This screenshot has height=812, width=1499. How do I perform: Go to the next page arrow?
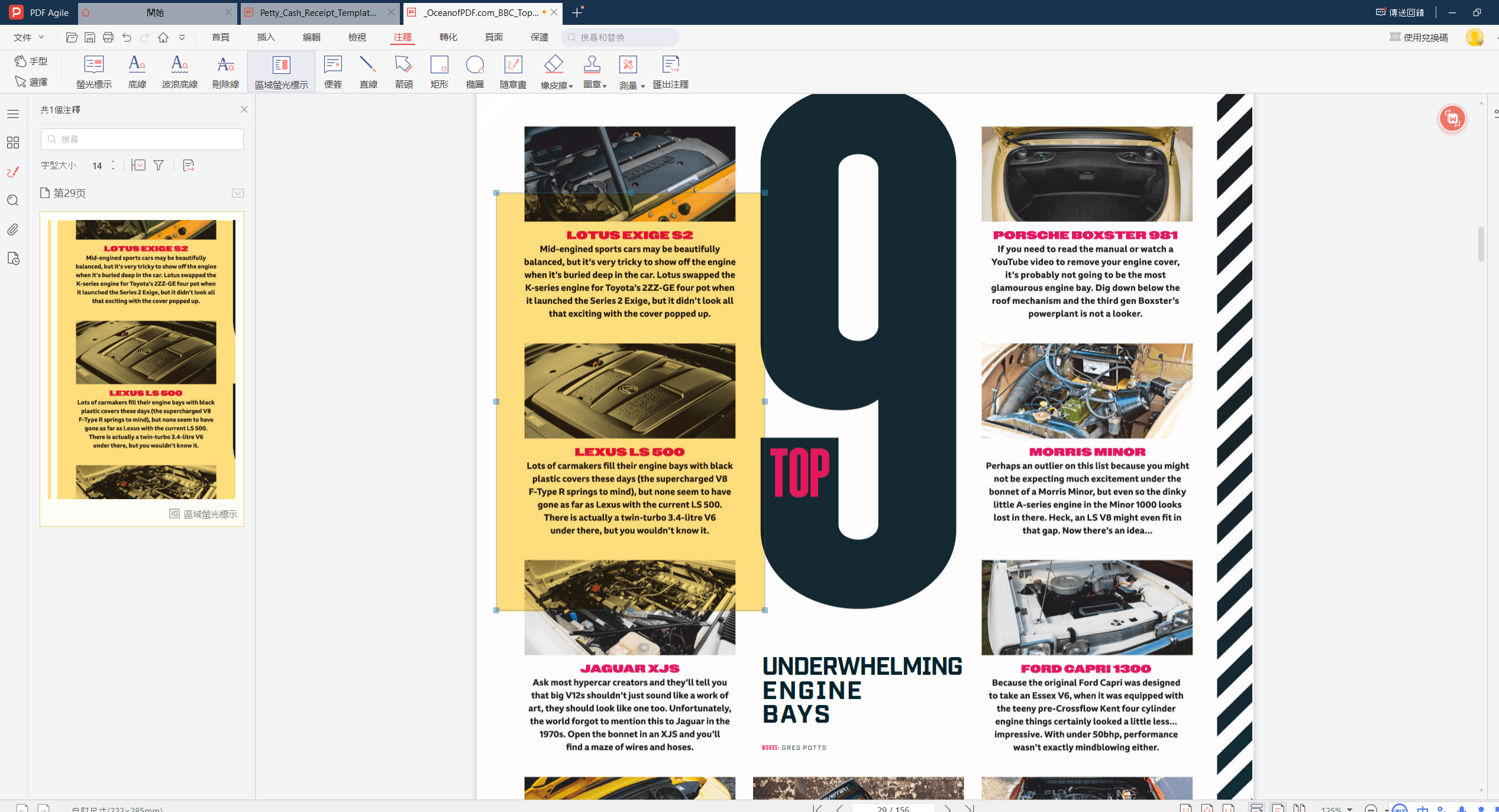(x=948, y=808)
